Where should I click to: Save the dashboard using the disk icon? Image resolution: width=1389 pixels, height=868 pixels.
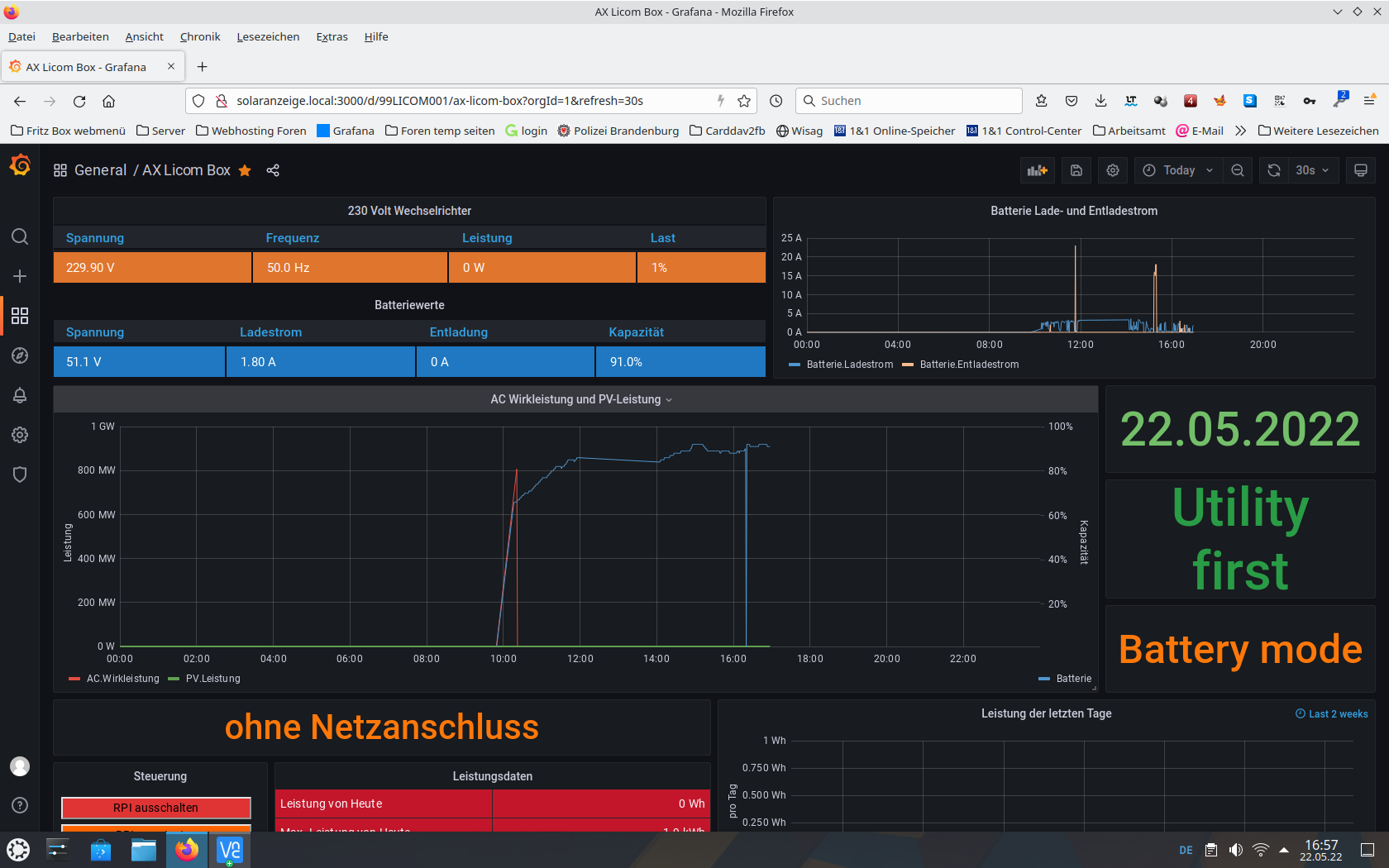pyautogui.click(x=1076, y=170)
